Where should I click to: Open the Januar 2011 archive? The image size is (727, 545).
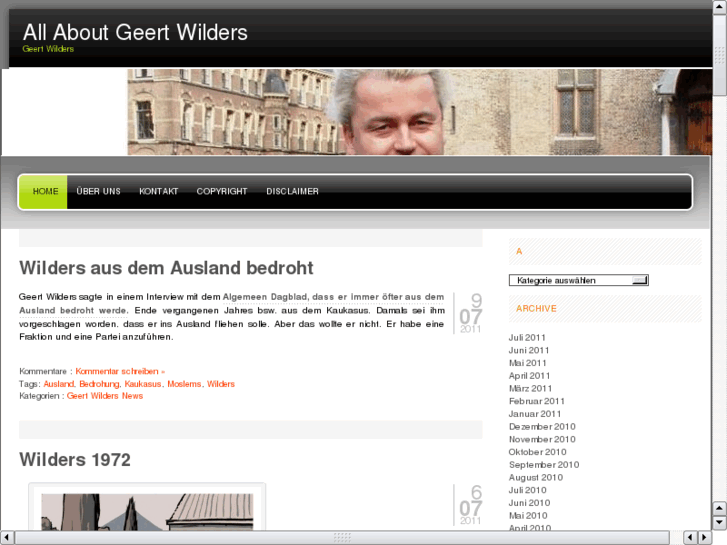point(535,414)
